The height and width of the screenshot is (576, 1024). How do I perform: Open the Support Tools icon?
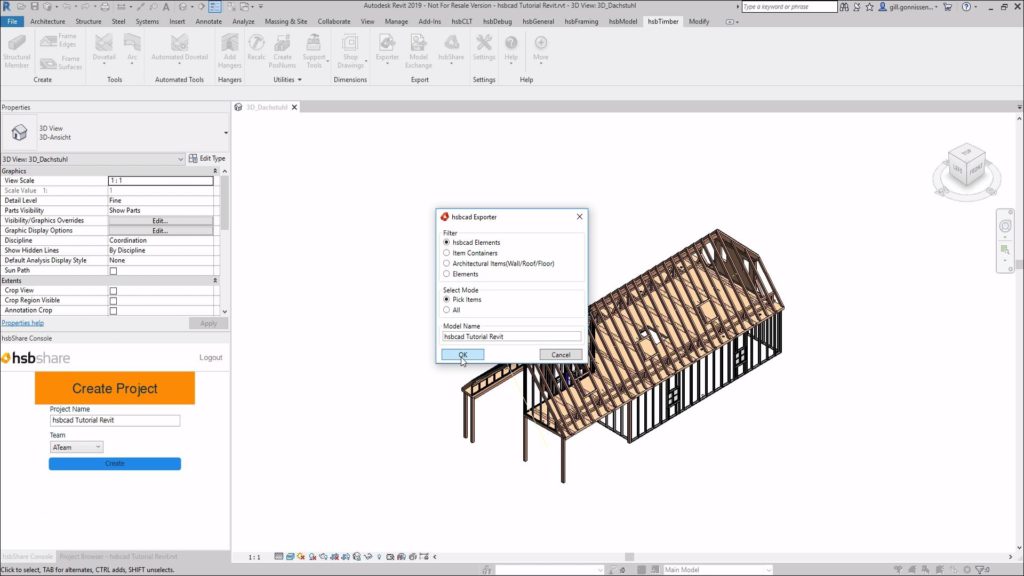314,51
